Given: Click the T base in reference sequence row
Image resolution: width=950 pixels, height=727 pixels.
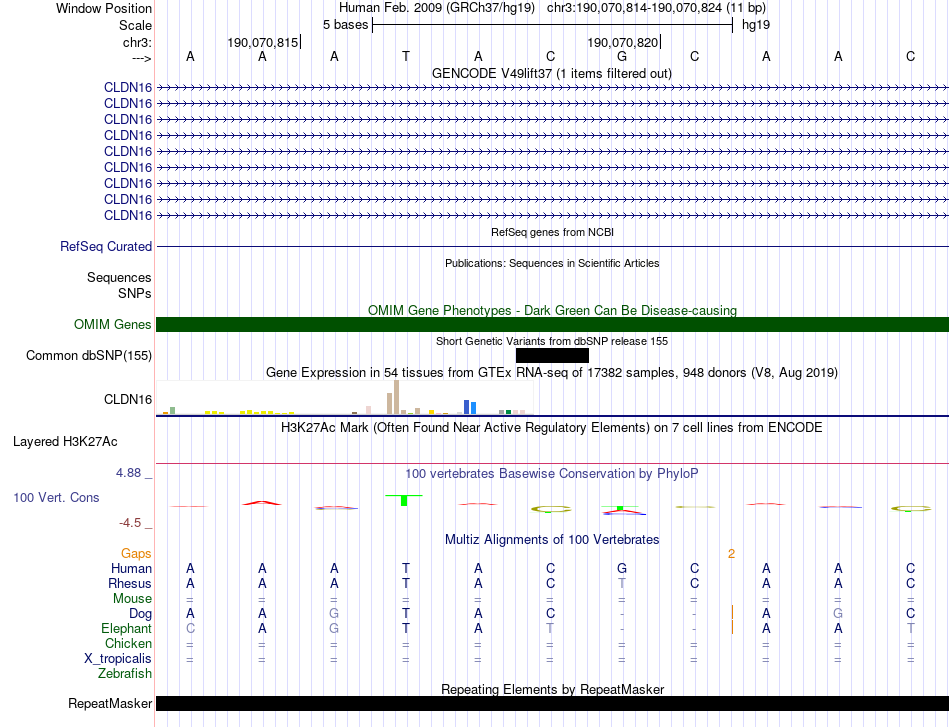Looking at the screenshot, I should pyautogui.click(x=406, y=56).
